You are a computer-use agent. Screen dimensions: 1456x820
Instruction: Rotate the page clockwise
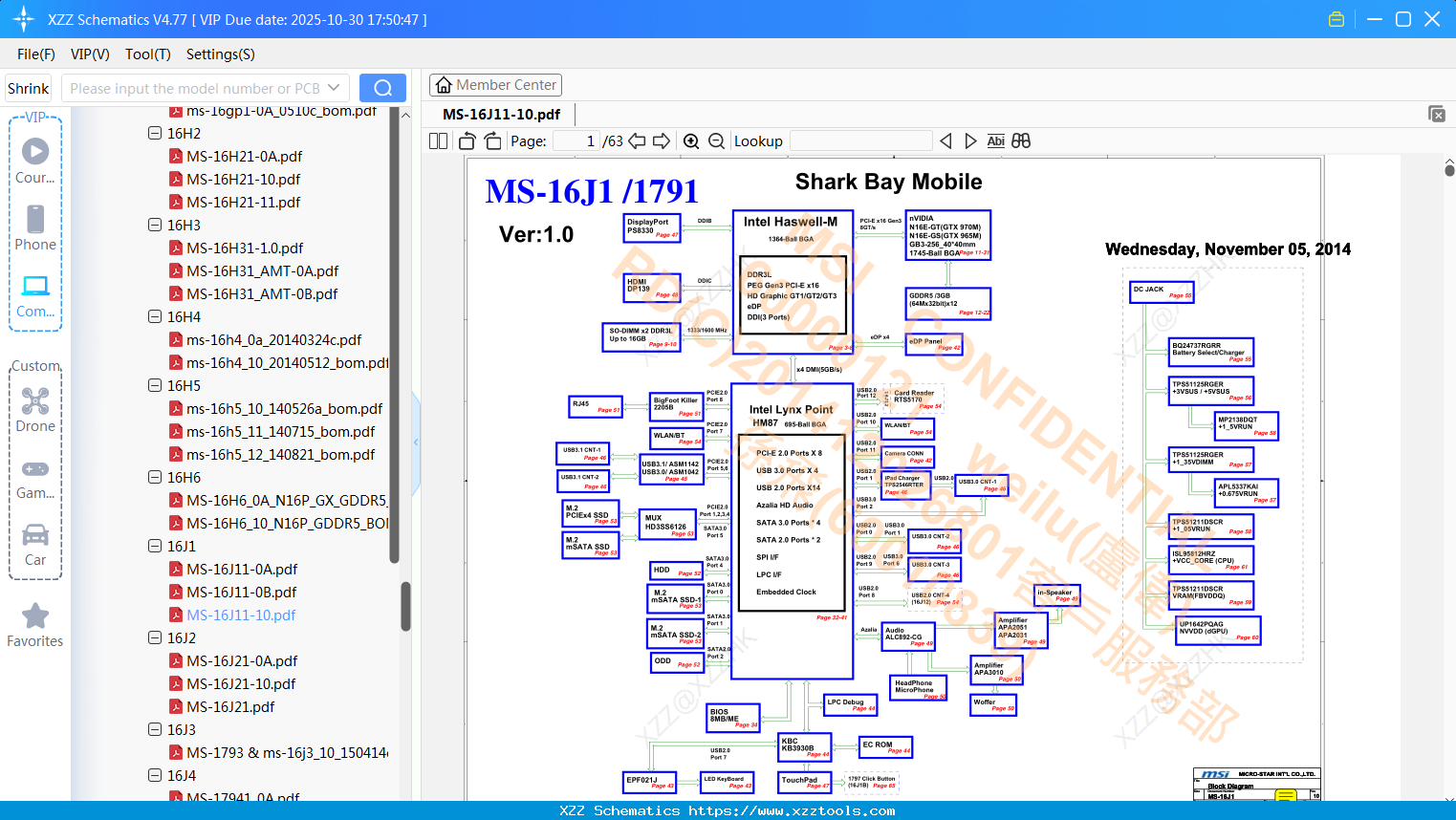(x=492, y=141)
